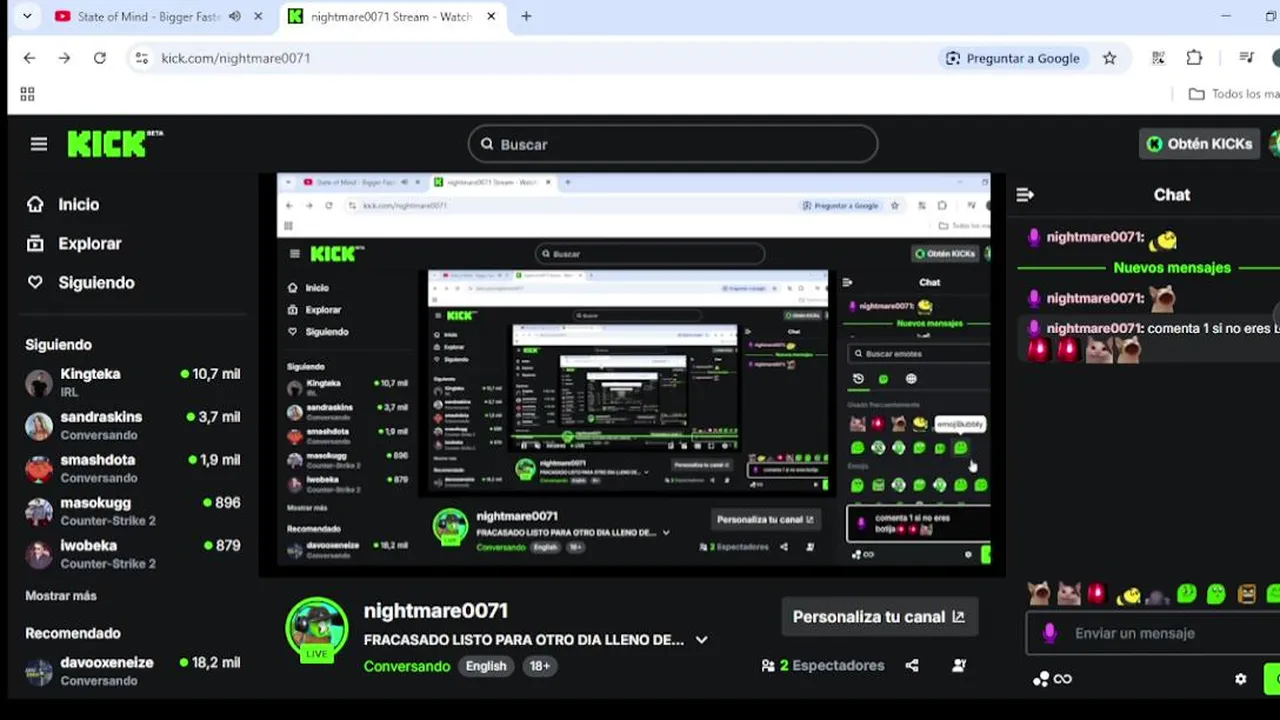The image size is (1280, 720).
Task: Open recommended channel davooxeneize
Action: coord(133,671)
